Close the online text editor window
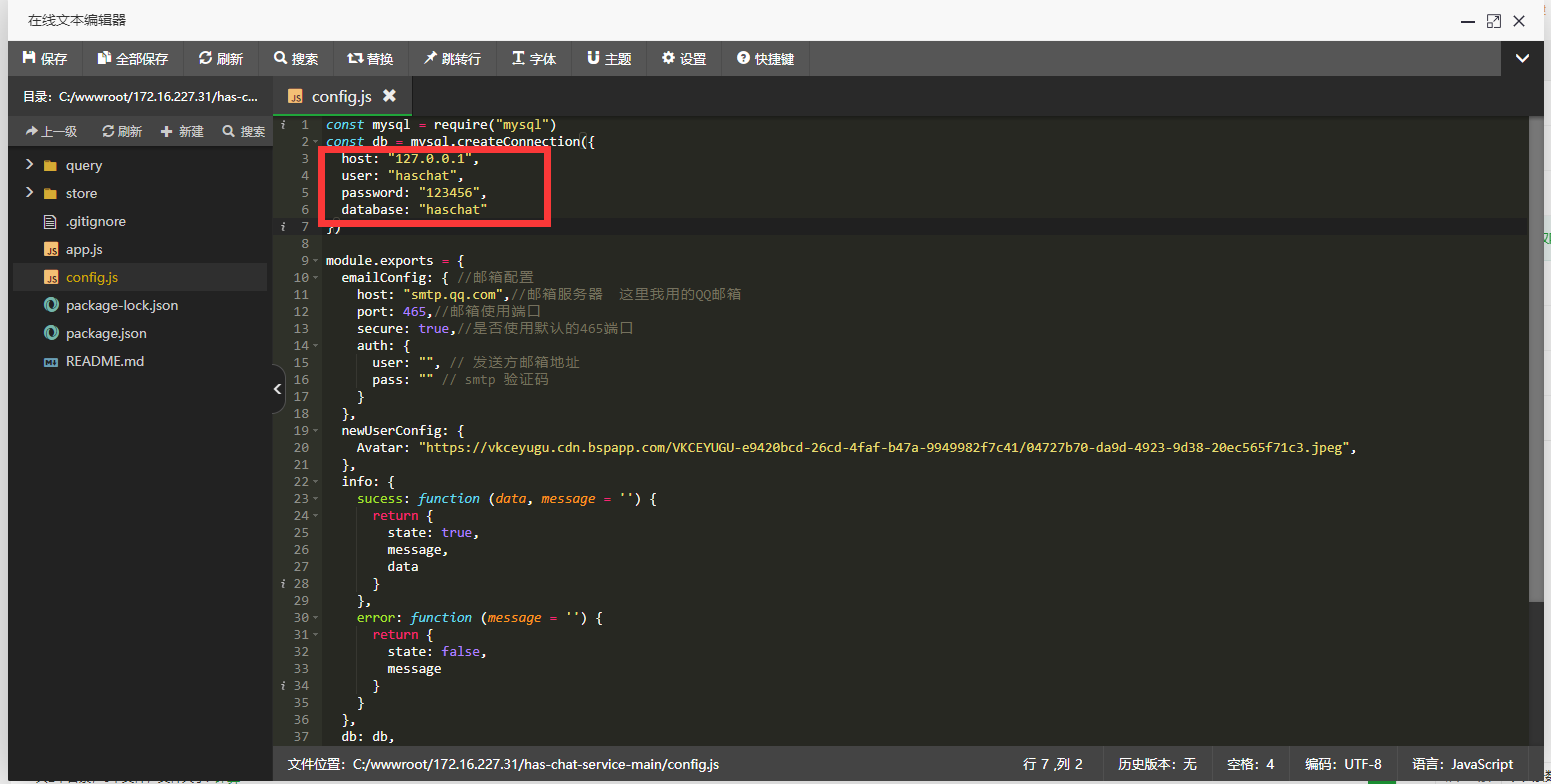 (1519, 20)
